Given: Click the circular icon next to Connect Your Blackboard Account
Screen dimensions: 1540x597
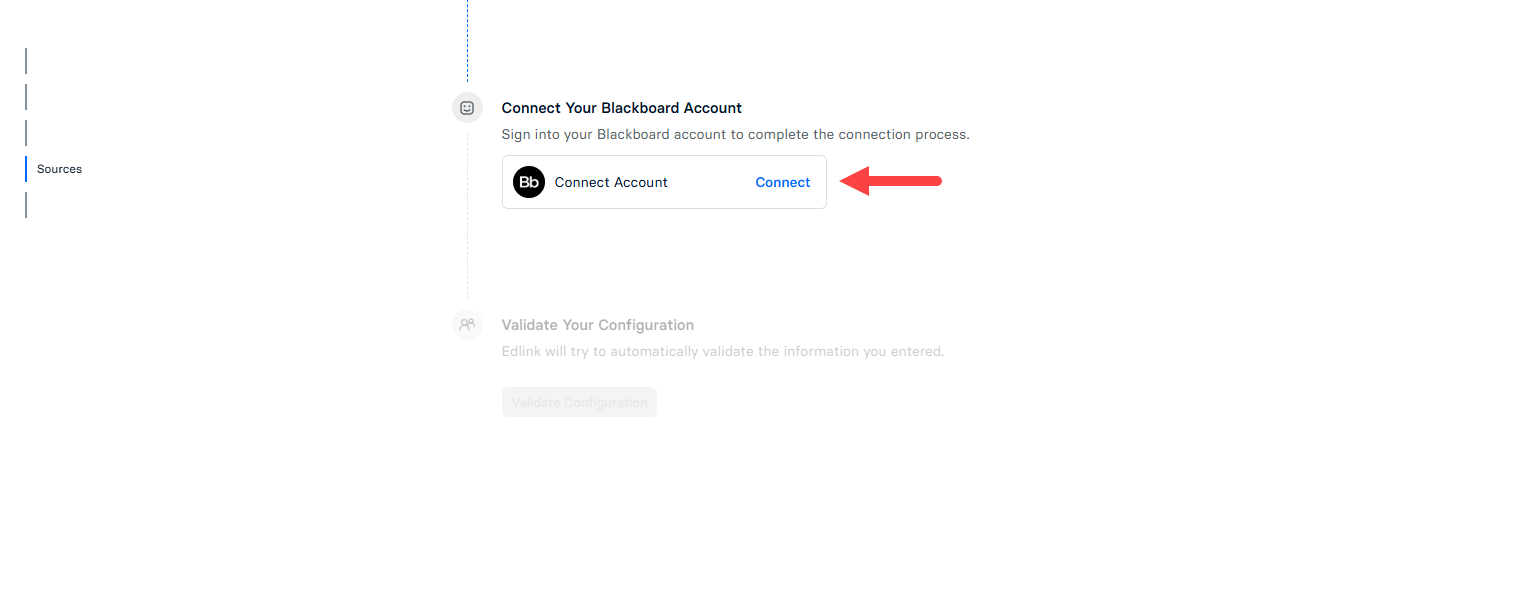Looking at the screenshot, I should [467, 107].
